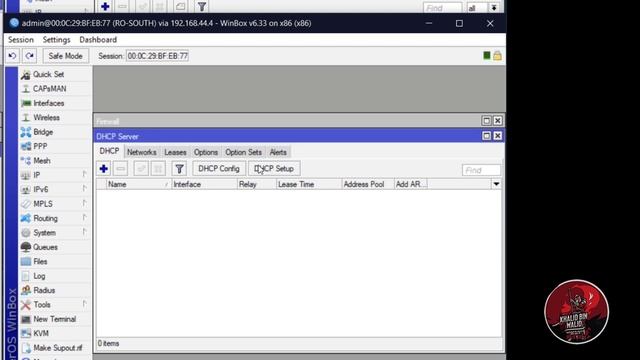Click the remove (minus) icon in DHCP Server toolbar
640x360 pixels.
pos(120,169)
